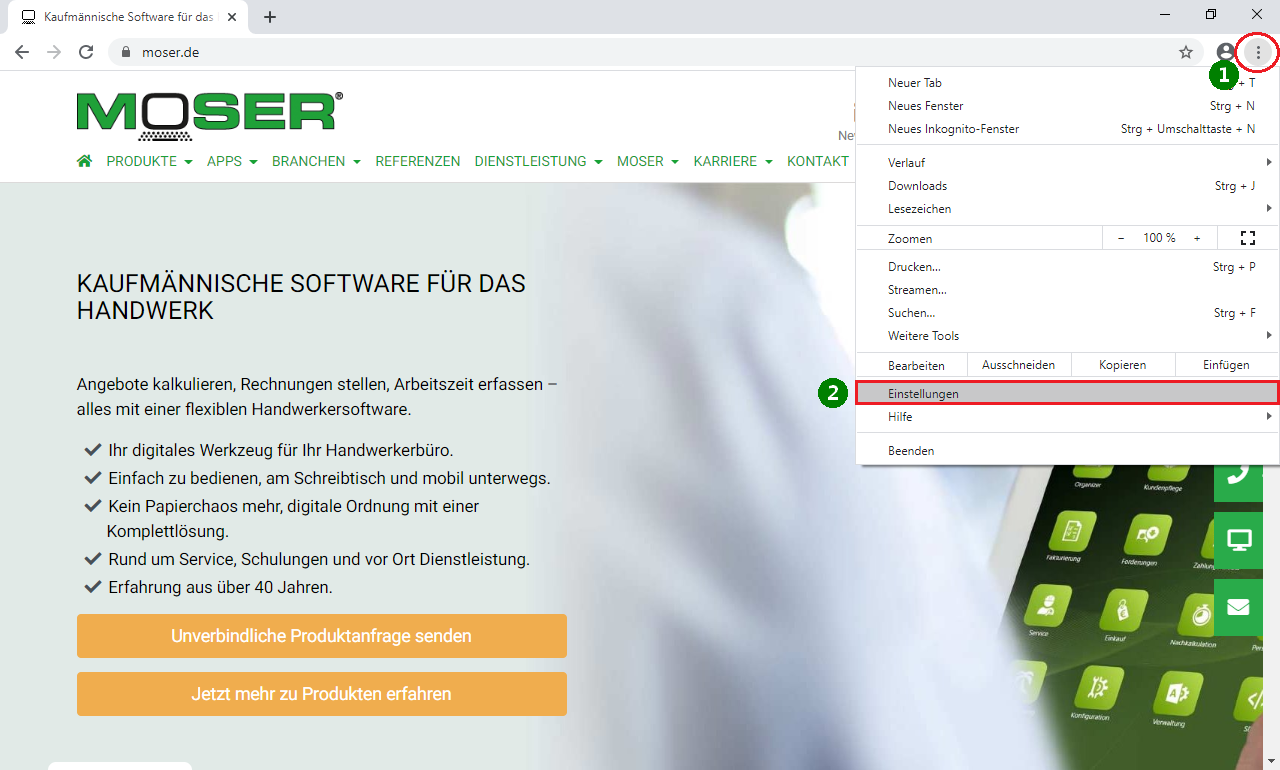The image size is (1280, 770).
Task: Click the green monitor side button
Action: [1239, 541]
